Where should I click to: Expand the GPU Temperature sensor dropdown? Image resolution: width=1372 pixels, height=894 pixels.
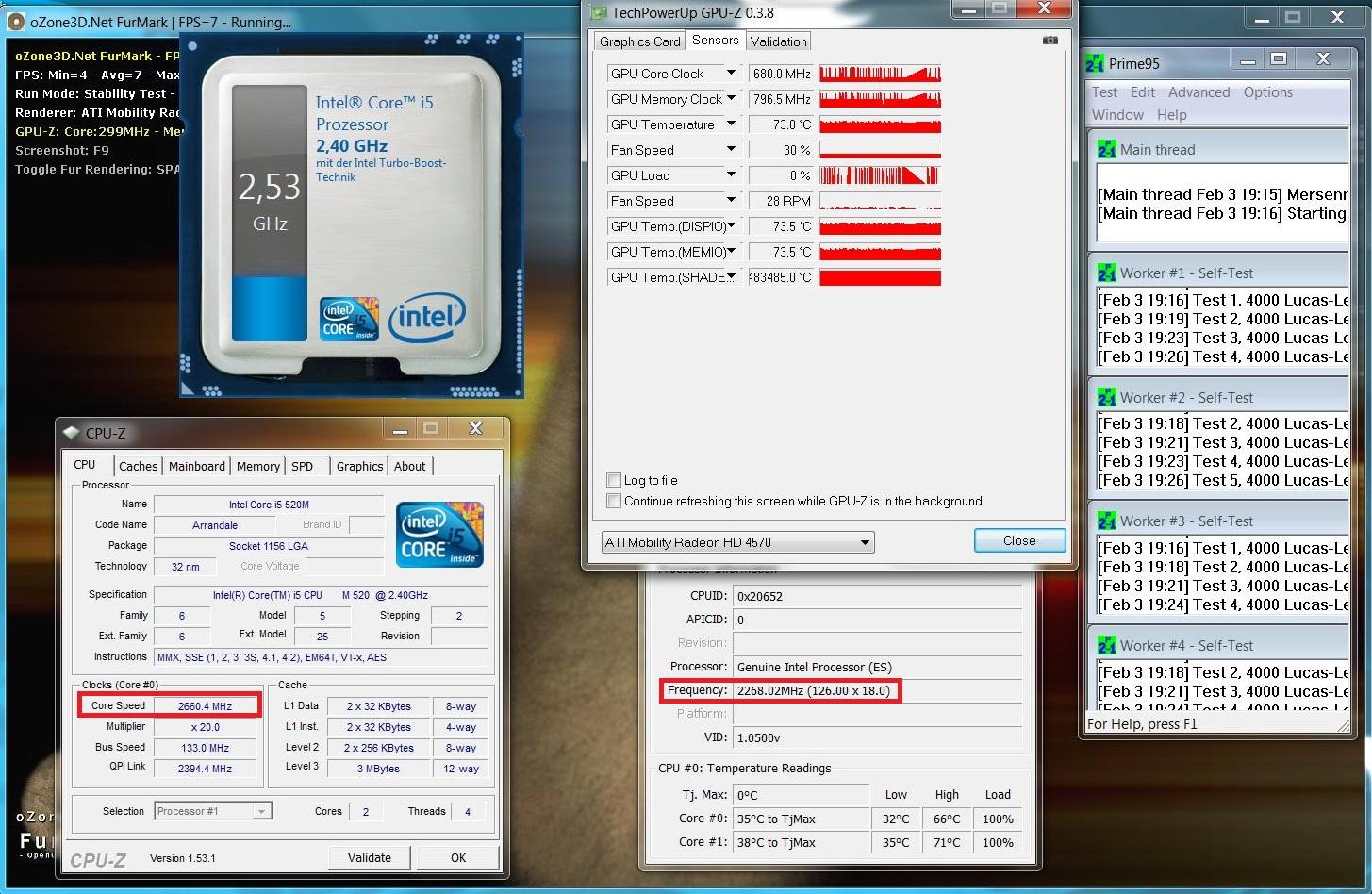pos(730,124)
